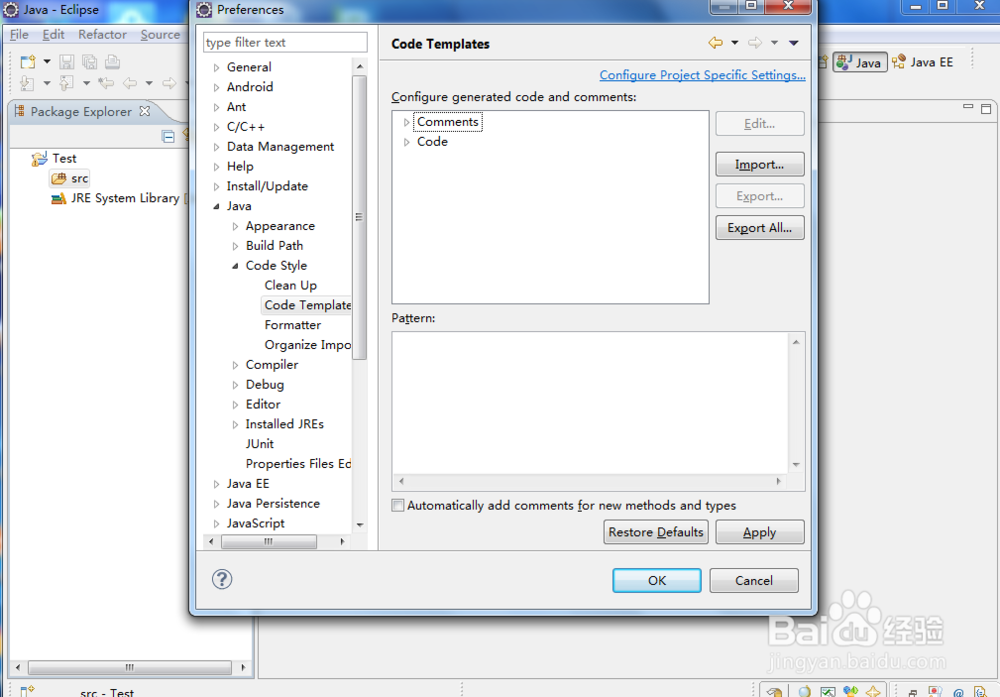Open the Edit menu

(x=53, y=34)
